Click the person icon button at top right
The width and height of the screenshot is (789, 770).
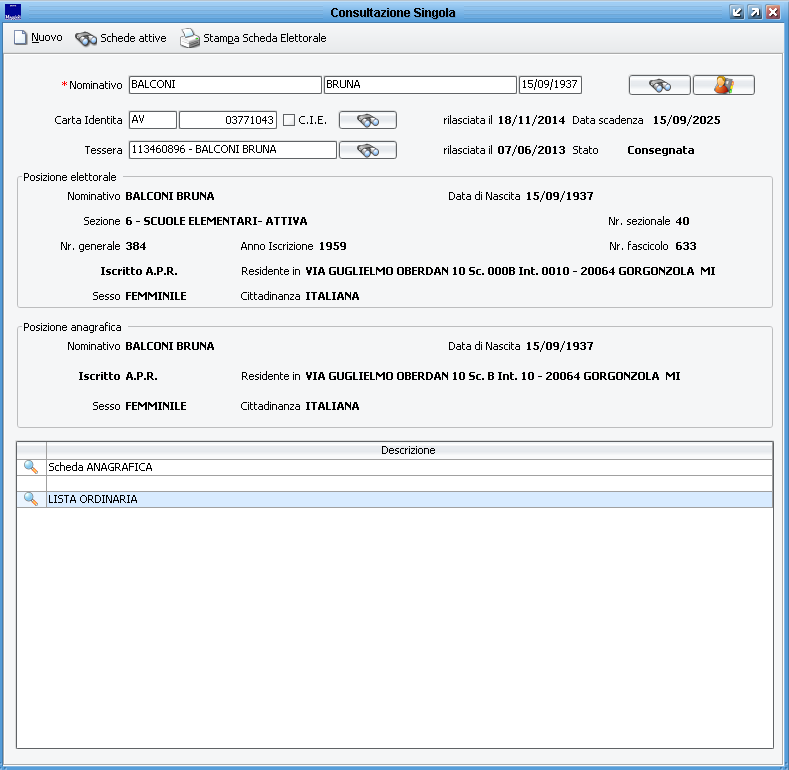[x=723, y=85]
